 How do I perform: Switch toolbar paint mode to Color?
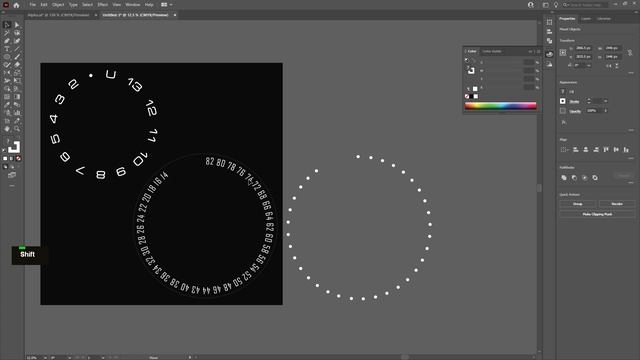(5, 158)
